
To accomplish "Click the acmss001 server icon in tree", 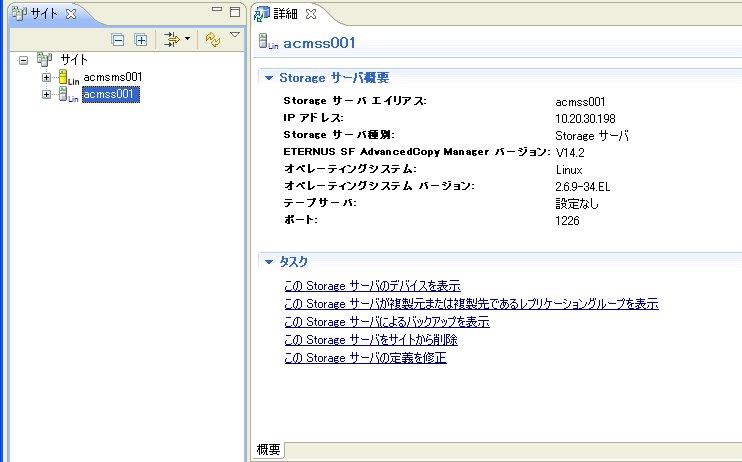I will click(x=68, y=94).
